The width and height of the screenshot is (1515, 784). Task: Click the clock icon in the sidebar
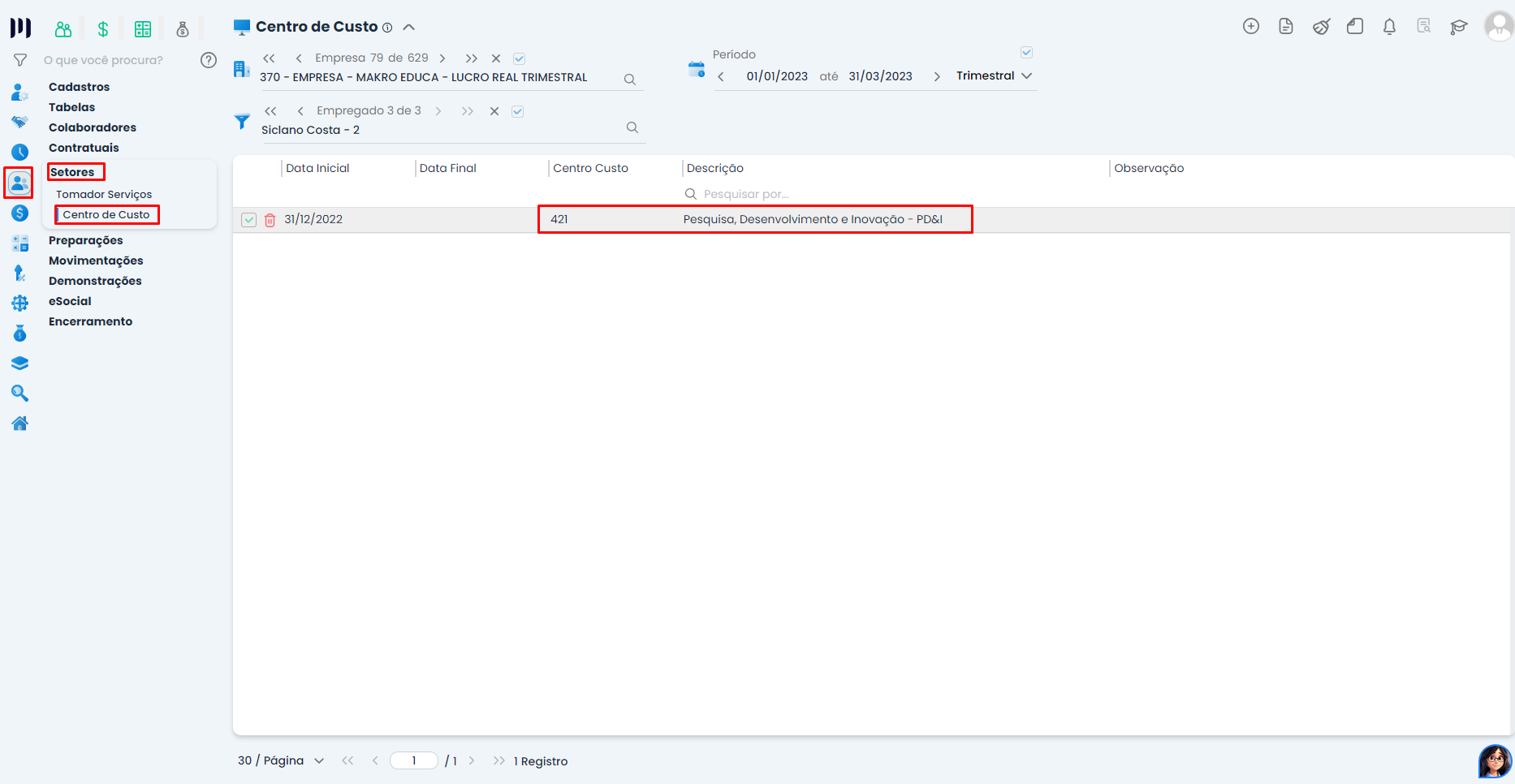point(19,152)
